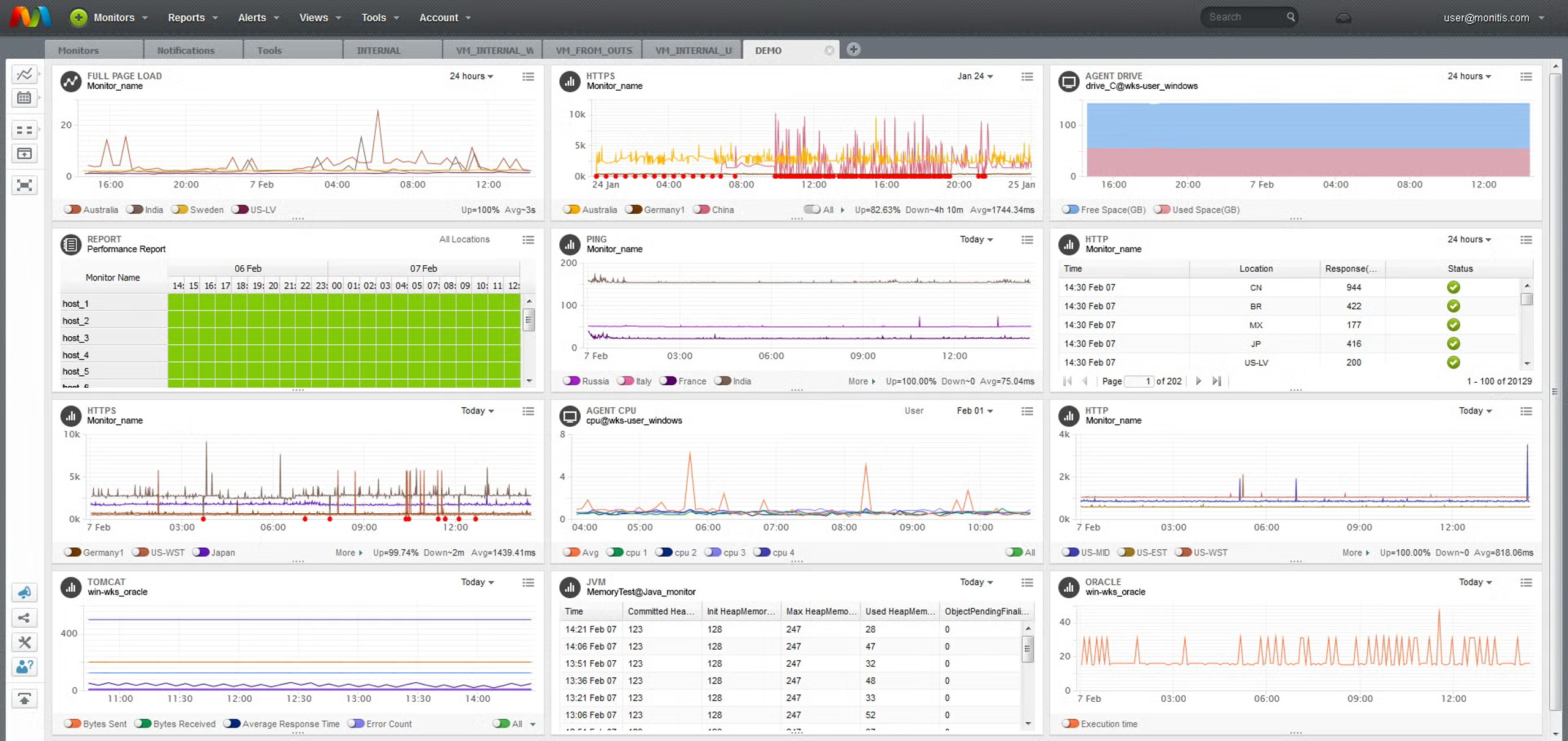Toggle the cpu 3 series
The height and width of the screenshot is (741, 1568).
(x=725, y=552)
